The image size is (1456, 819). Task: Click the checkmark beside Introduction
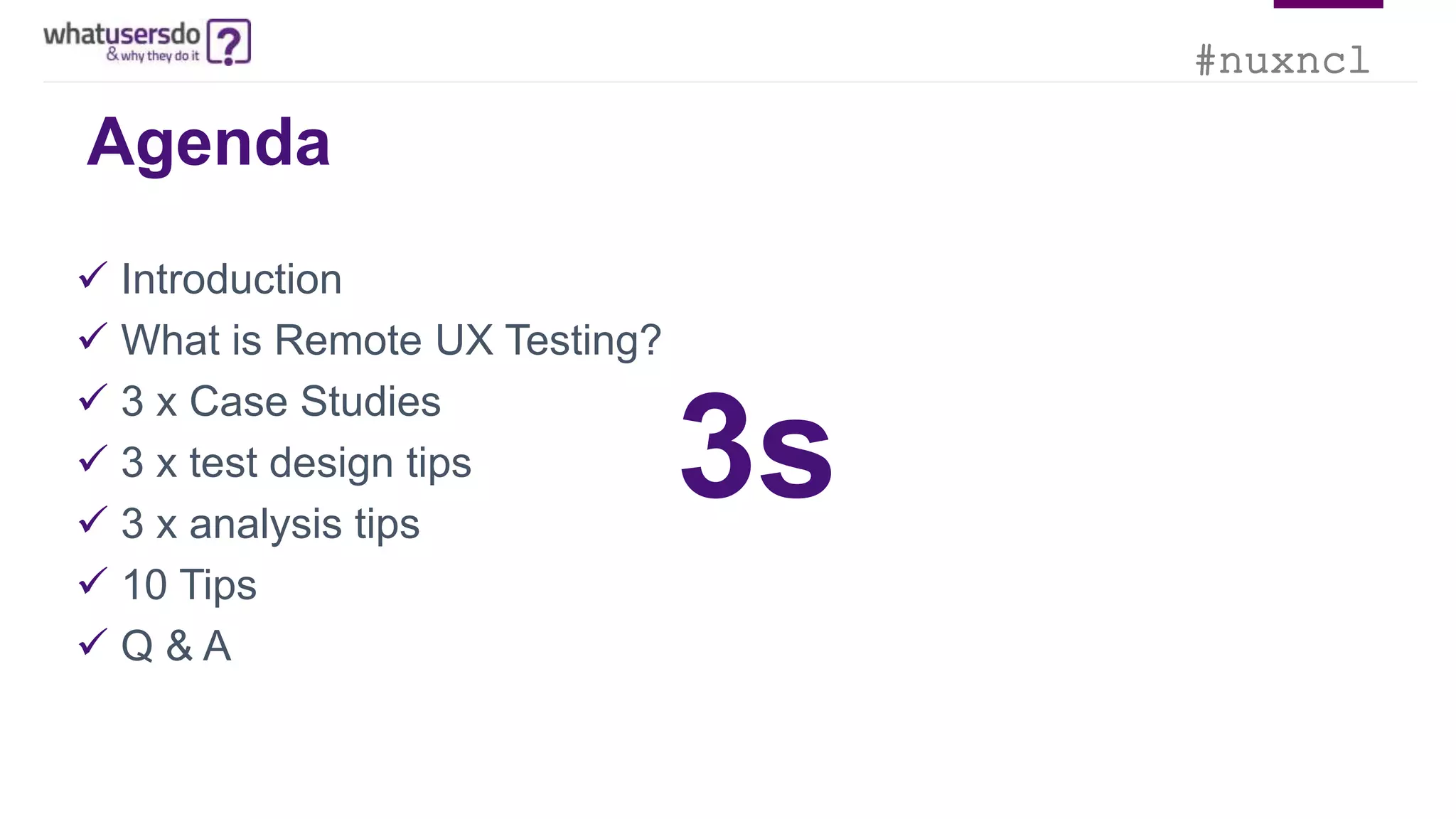point(92,275)
